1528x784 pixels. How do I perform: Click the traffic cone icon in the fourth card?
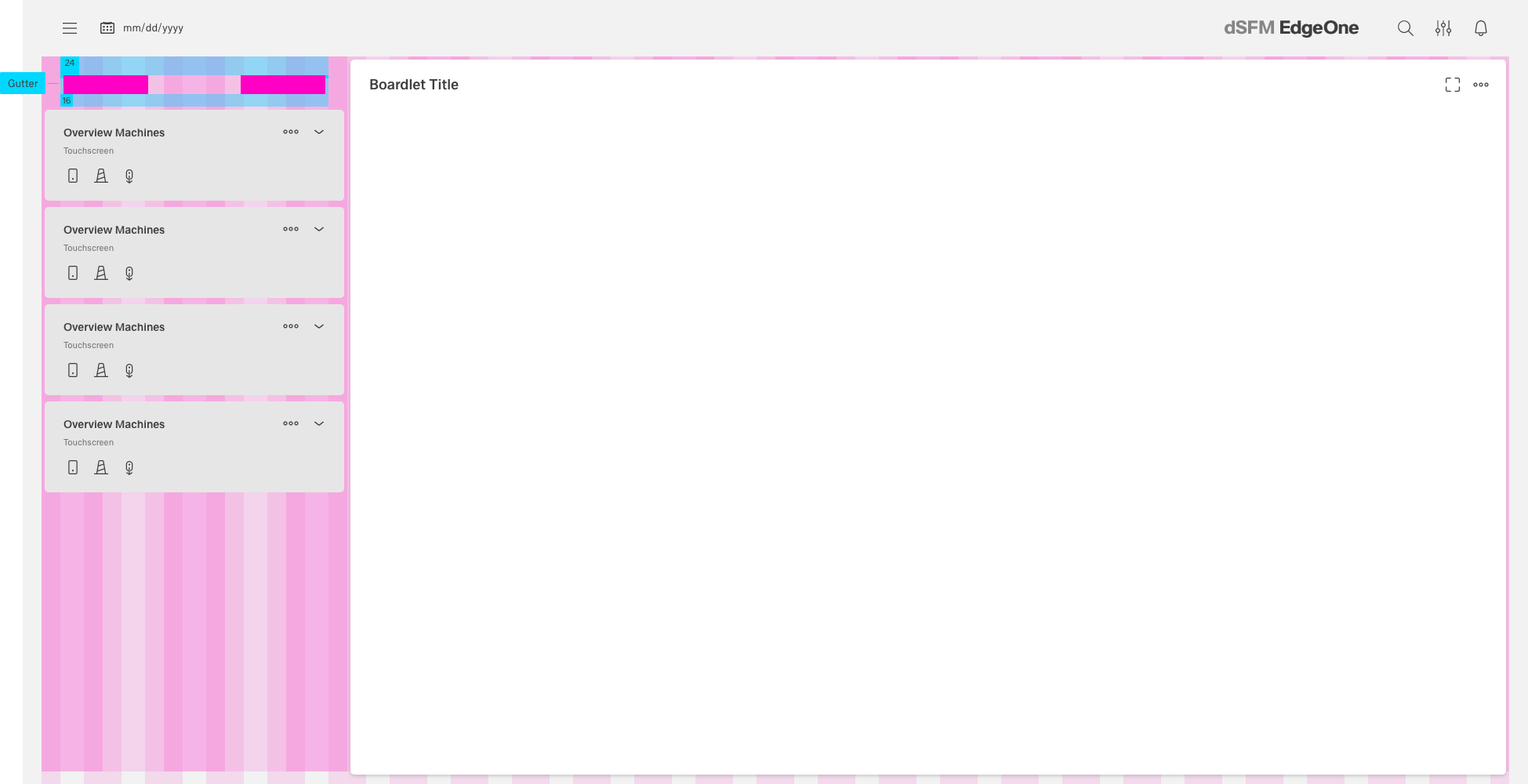click(101, 468)
